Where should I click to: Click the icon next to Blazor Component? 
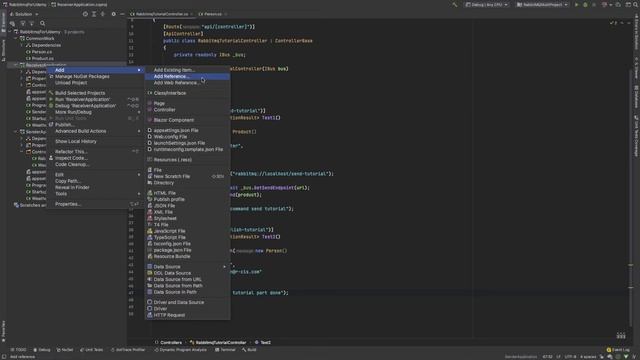pos(150,120)
